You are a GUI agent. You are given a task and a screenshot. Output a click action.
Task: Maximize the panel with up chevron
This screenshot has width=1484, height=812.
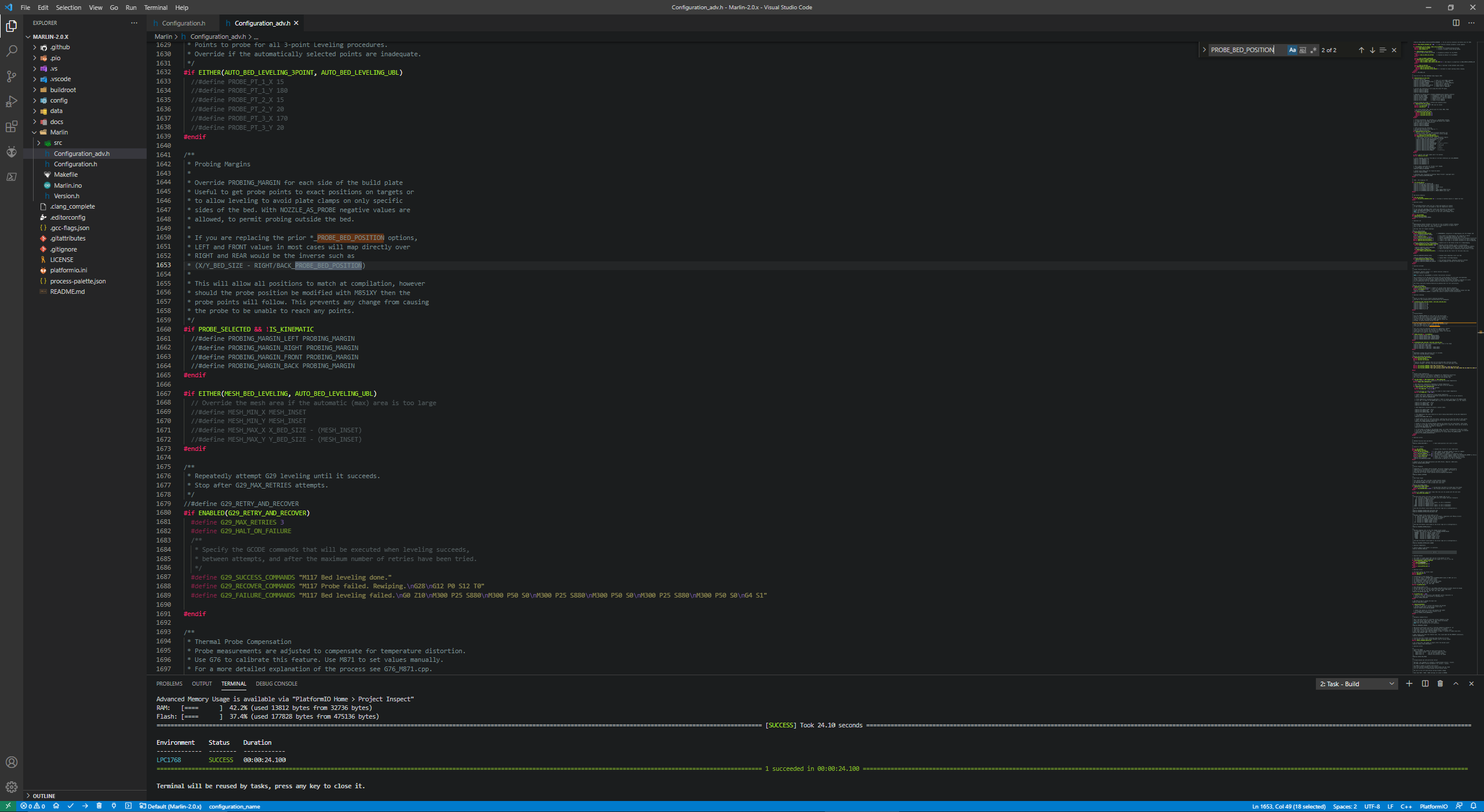click(1456, 683)
